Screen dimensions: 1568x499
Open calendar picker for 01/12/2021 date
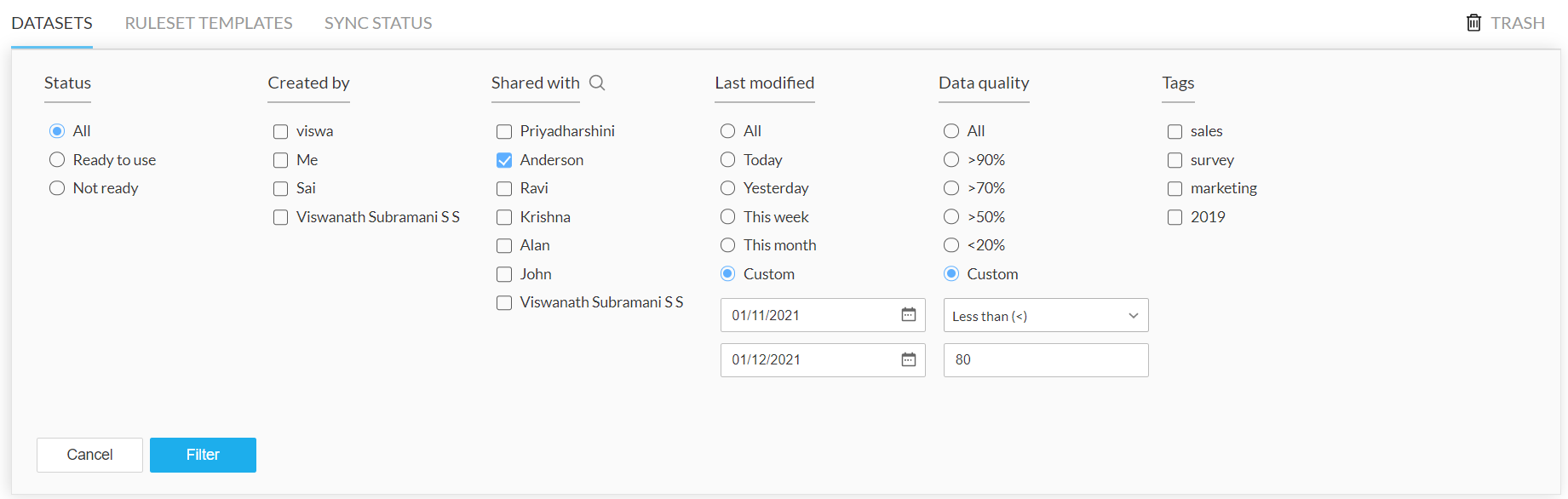pos(909,359)
